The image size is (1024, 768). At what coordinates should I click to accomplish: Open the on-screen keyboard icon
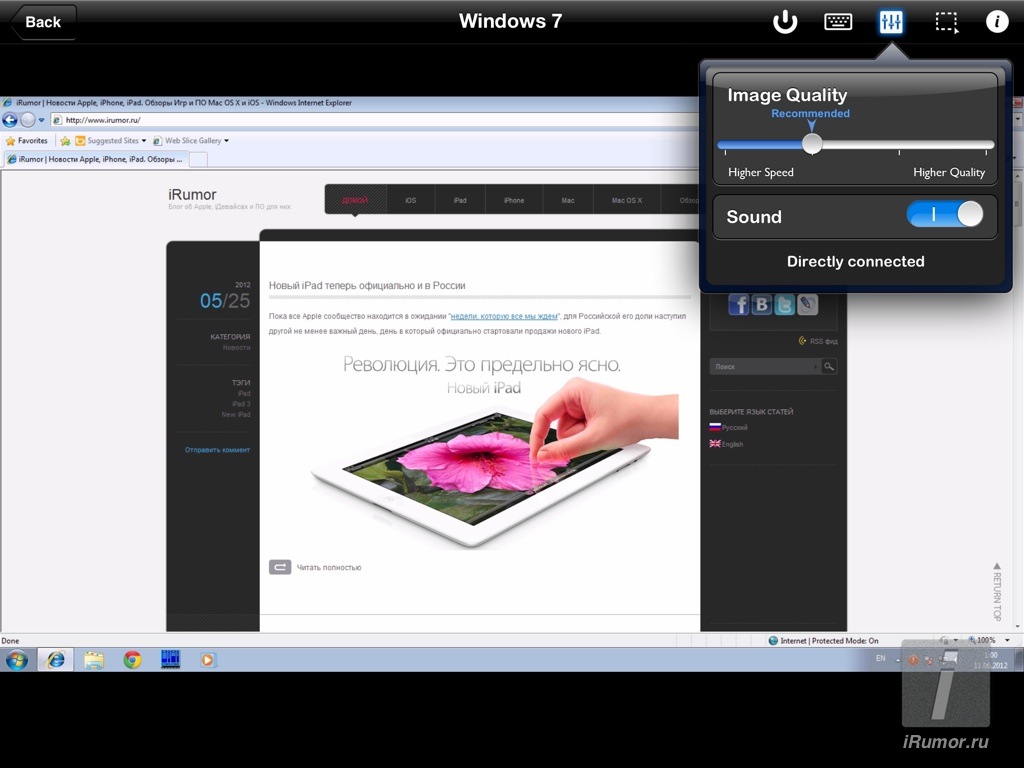(838, 22)
